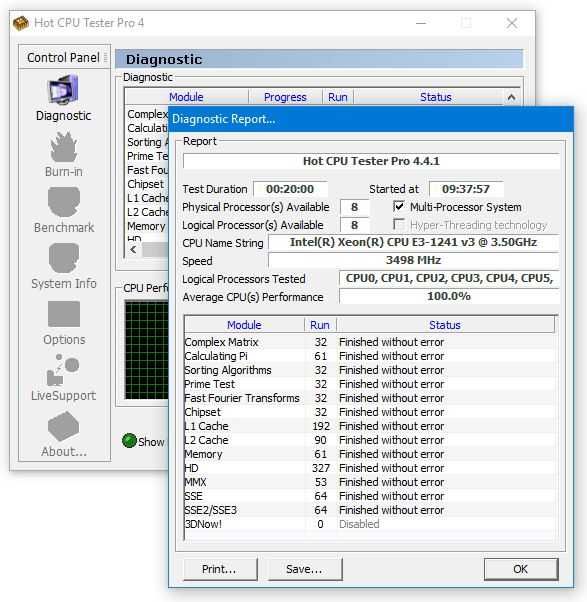Click the Physical Processor(s) Available value
This screenshot has height=602, width=587.
click(354, 207)
